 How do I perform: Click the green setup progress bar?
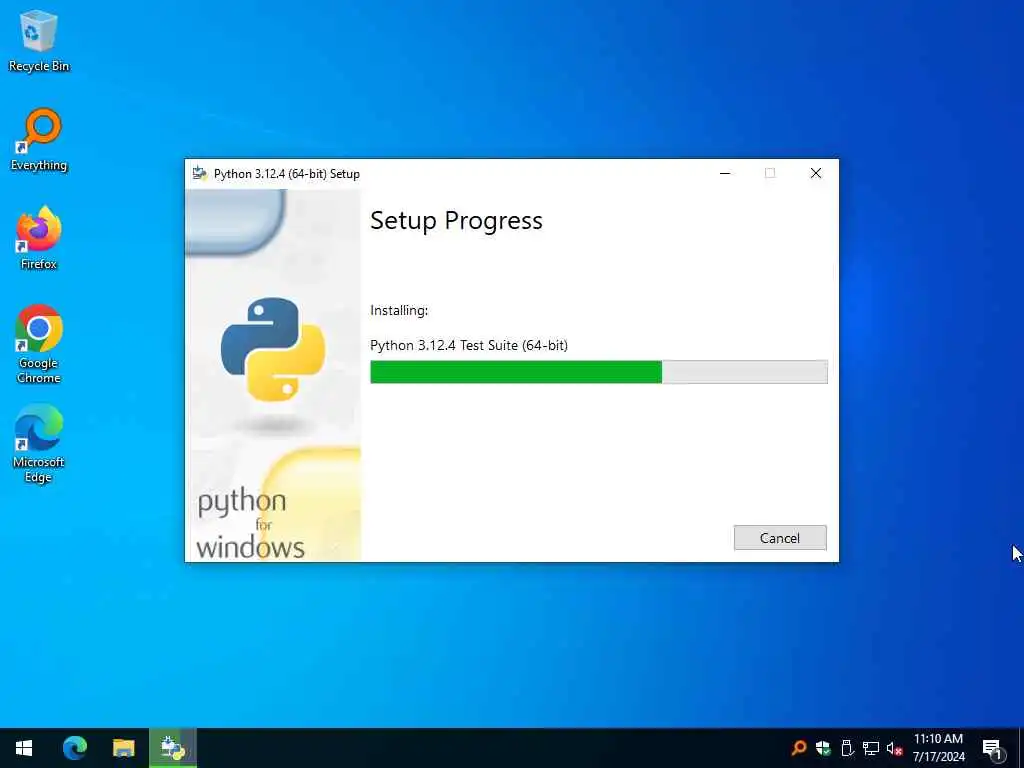(x=598, y=372)
